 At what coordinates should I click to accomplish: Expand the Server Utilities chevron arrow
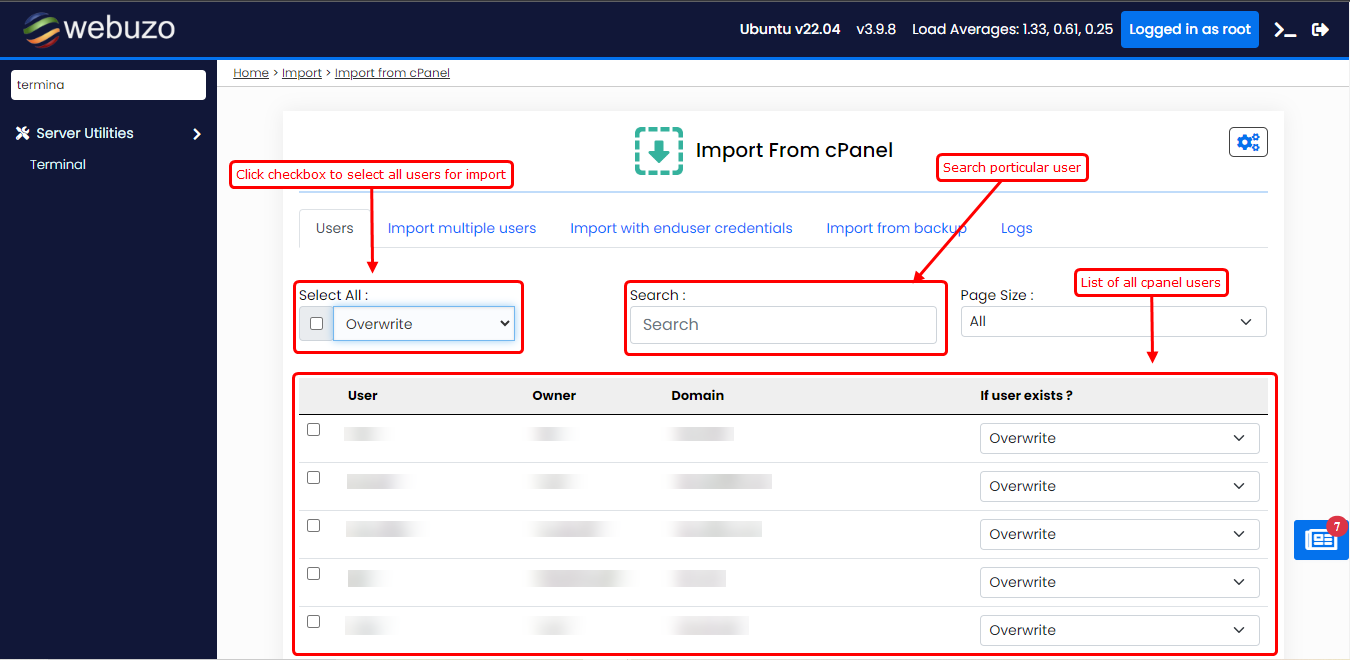[x=197, y=134]
